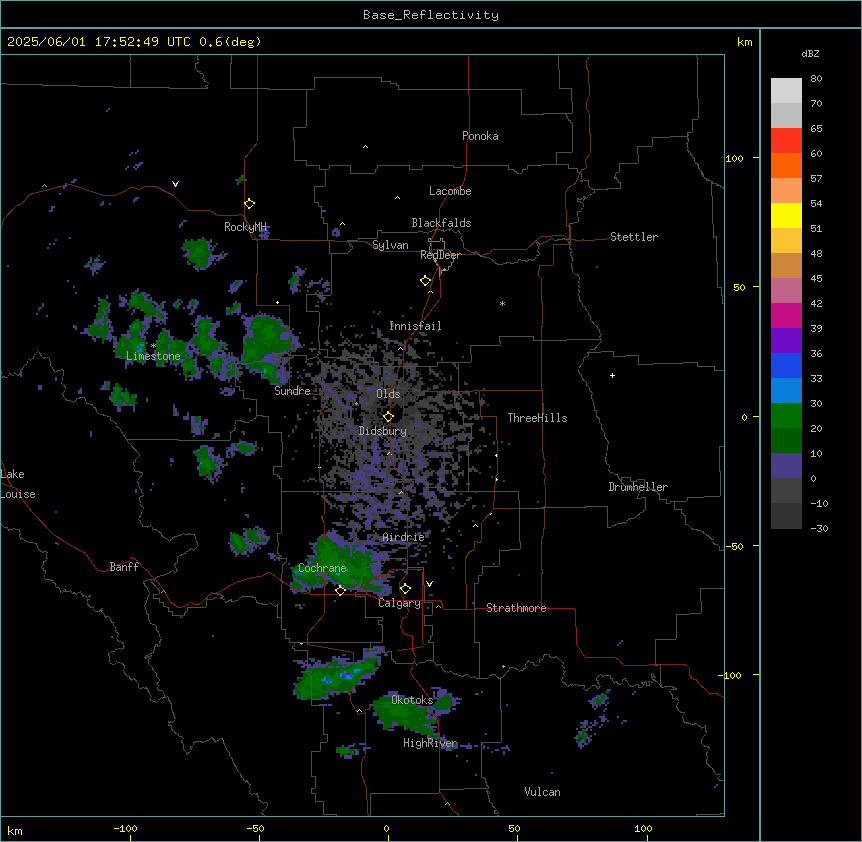862x842 pixels.
Task: Click the Sundre town label
Action: tap(292, 391)
